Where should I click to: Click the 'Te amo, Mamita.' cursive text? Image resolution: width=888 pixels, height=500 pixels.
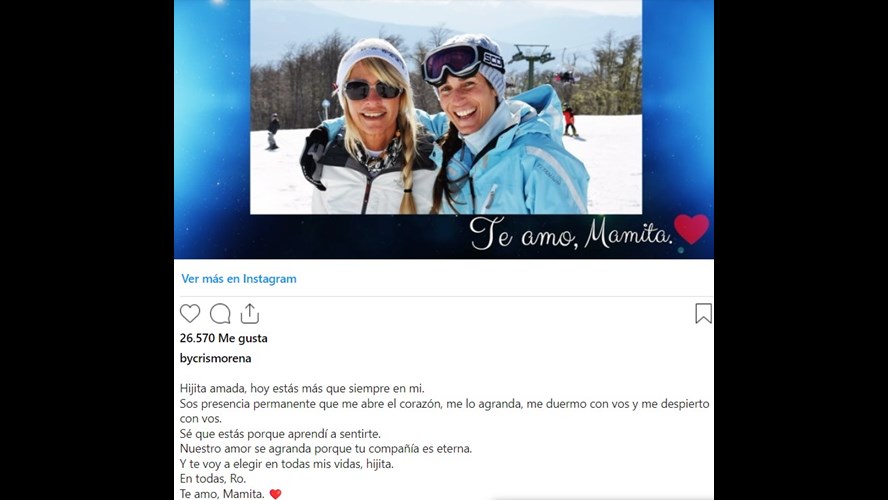(571, 233)
